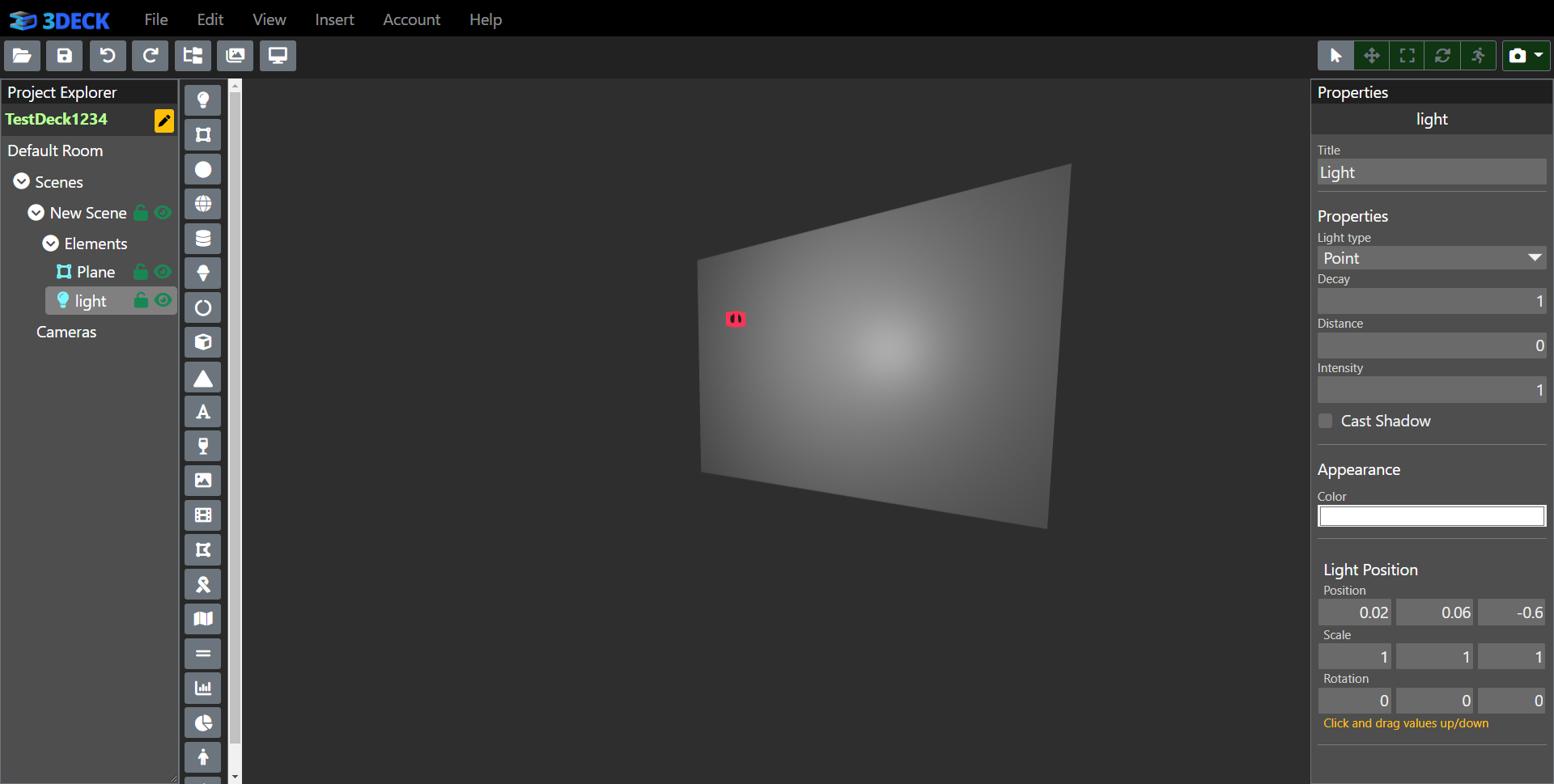Screen dimensions: 1554x784
Task: Click the pie chart element icon
Action: (x=203, y=723)
